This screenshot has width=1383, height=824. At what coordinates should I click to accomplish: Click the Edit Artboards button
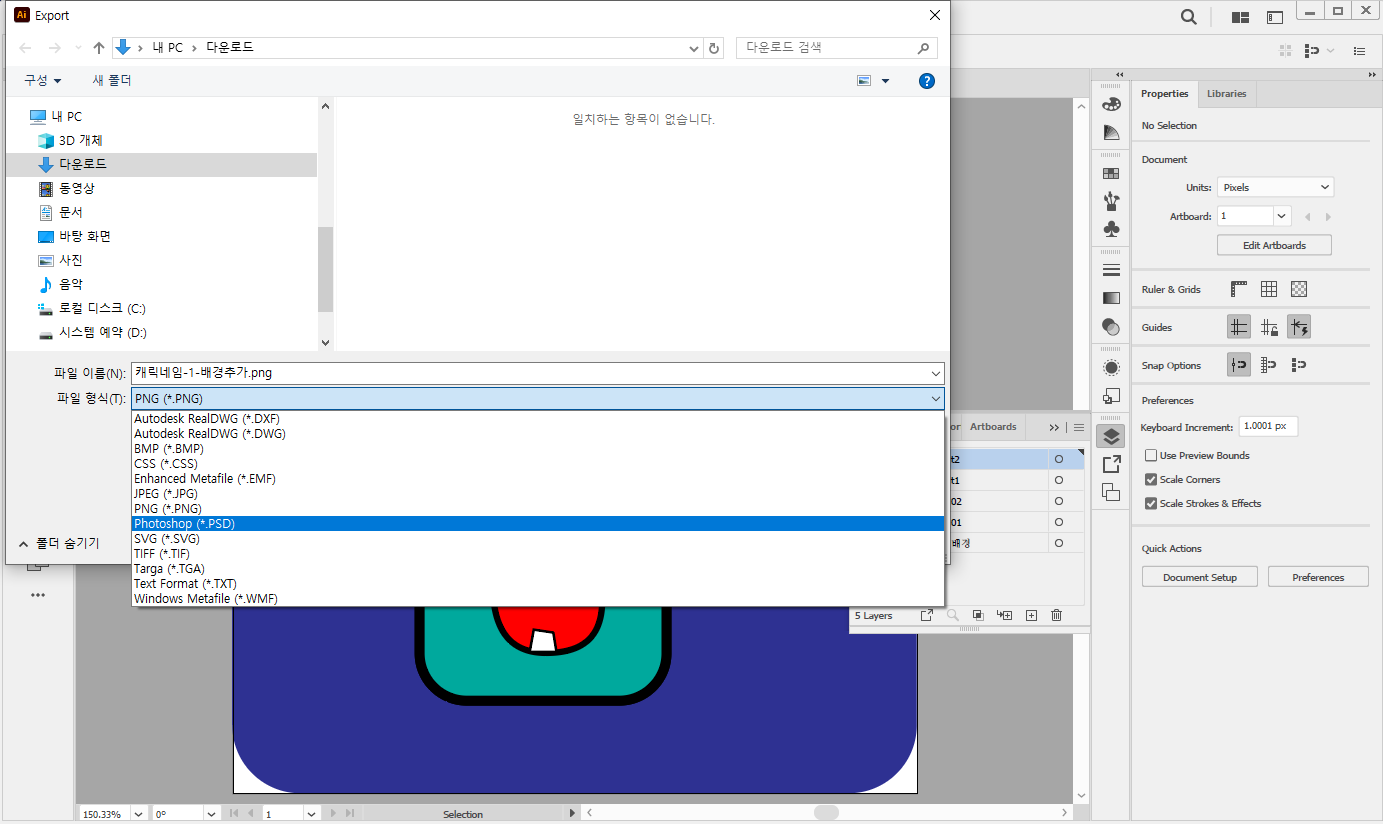(x=1274, y=245)
